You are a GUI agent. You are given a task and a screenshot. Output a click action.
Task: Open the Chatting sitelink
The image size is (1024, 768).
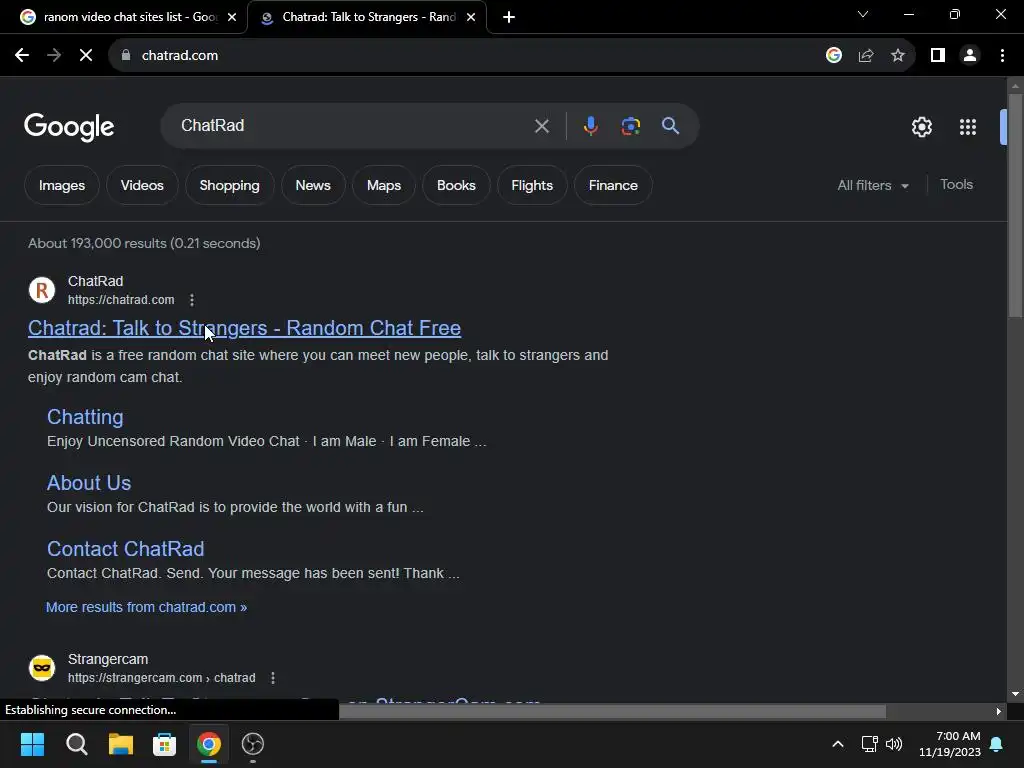coord(85,417)
